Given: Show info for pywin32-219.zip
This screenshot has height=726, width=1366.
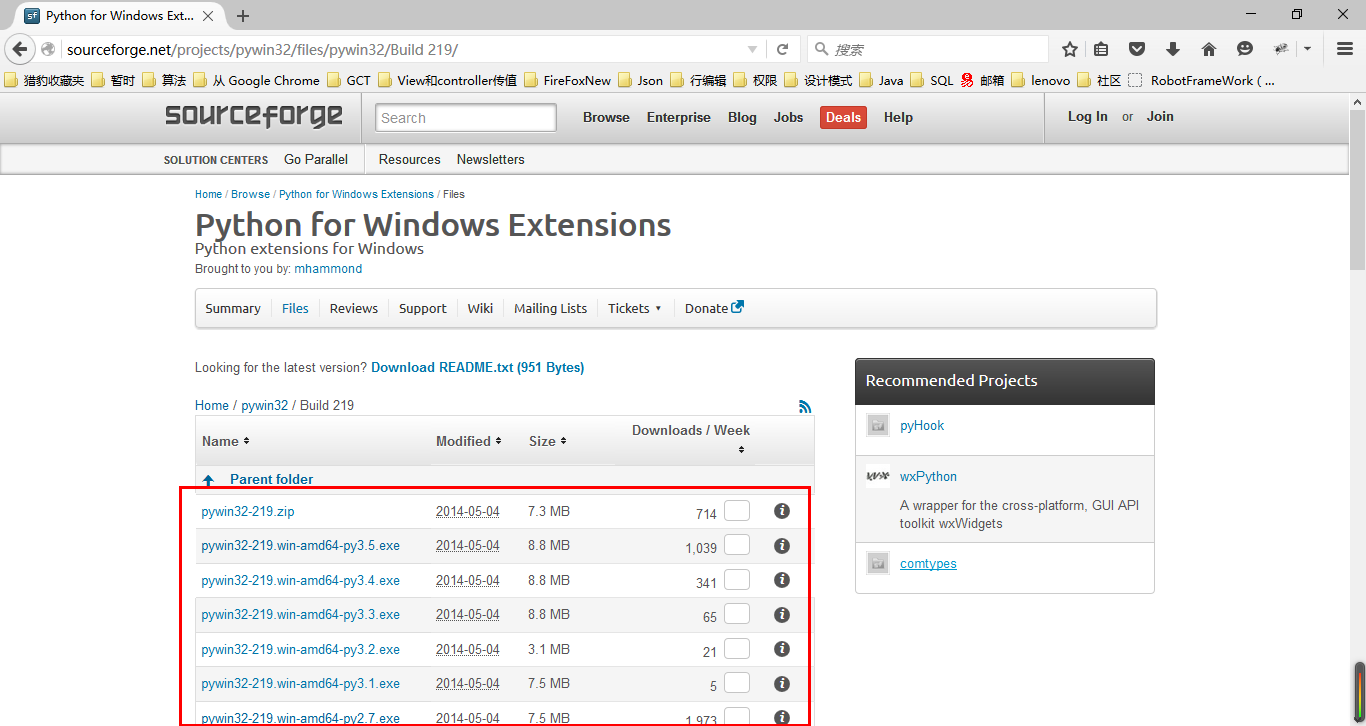Looking at the screenshot, I should click(x=782, y=511).
